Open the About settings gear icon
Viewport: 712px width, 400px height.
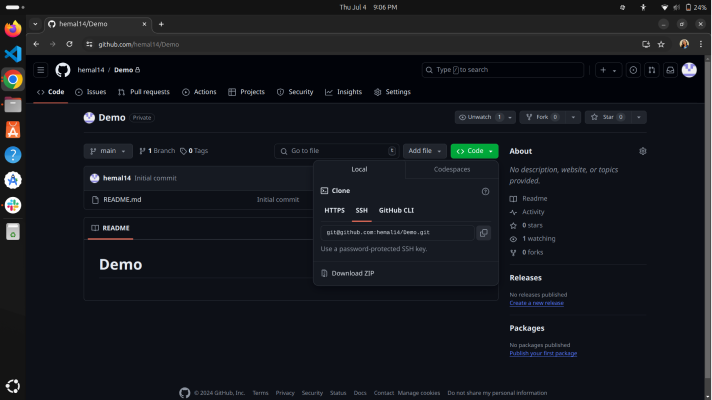643,151
